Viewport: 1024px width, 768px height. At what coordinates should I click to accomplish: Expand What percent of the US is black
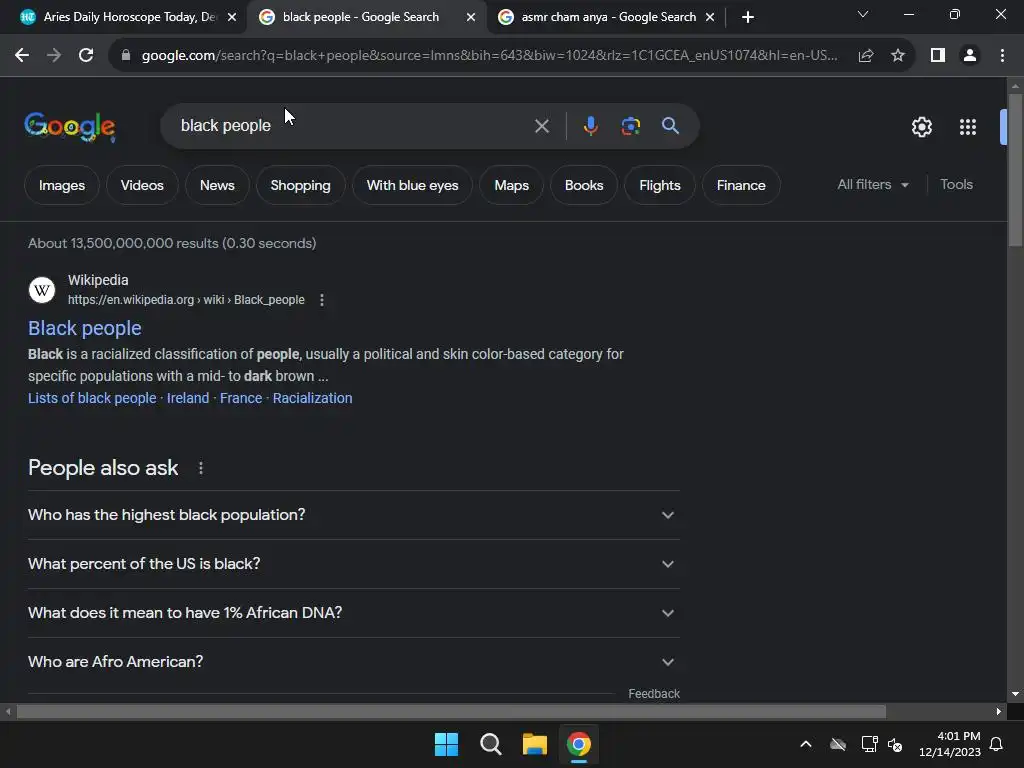click(353, 564)
